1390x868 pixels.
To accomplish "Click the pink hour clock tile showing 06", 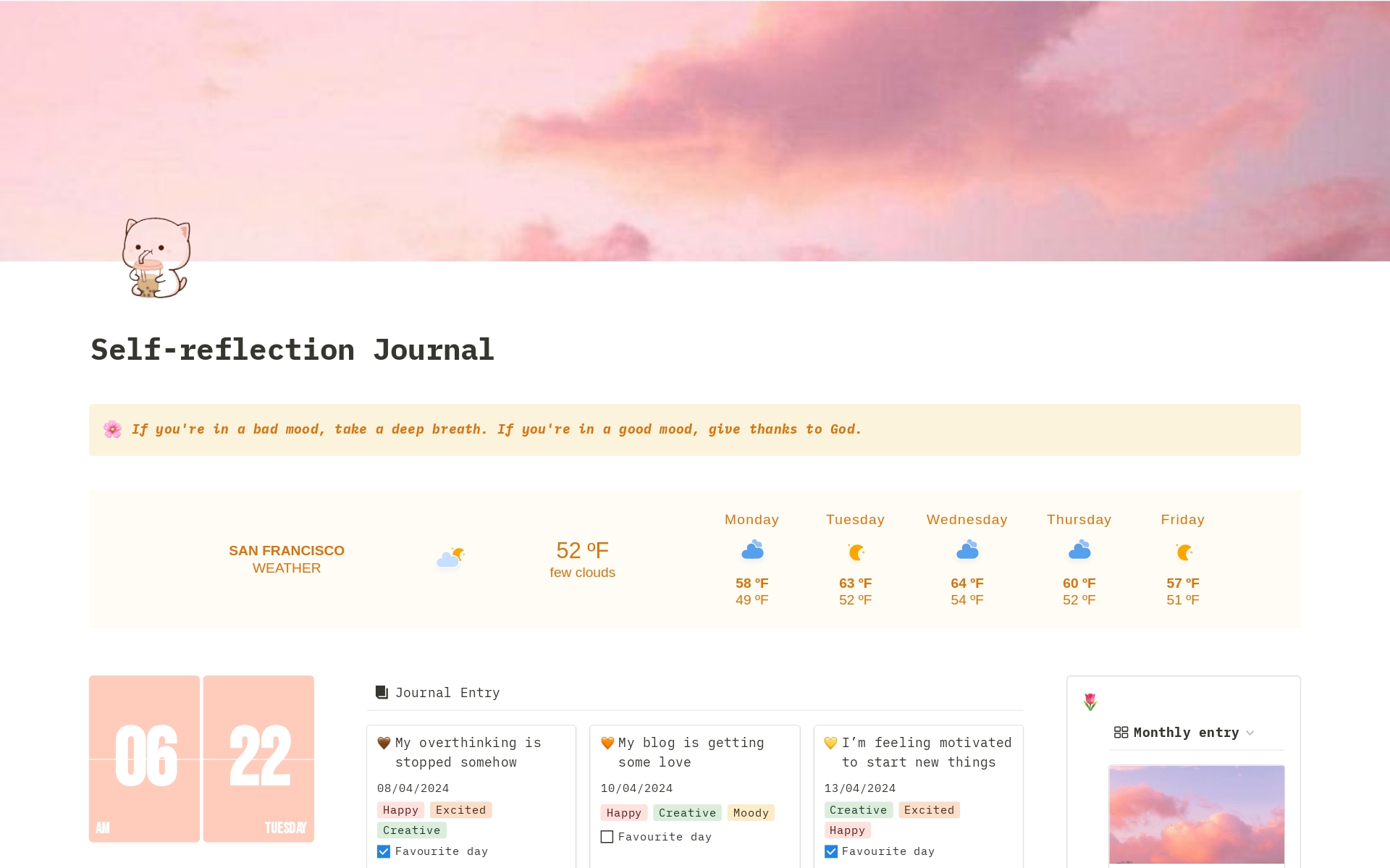I will coord(144,758).
